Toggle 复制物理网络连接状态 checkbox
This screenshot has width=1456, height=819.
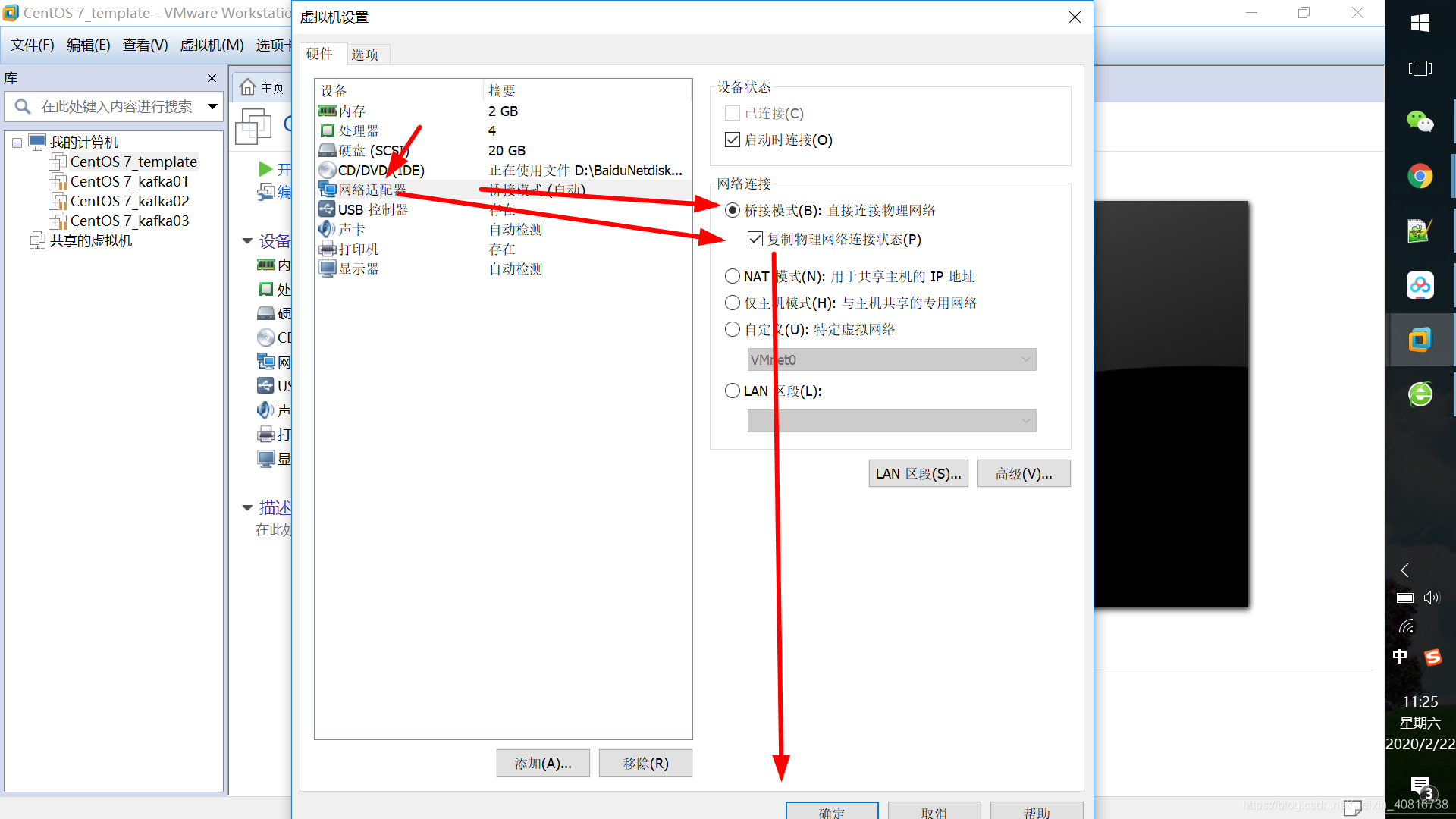[x=755, y=239]
